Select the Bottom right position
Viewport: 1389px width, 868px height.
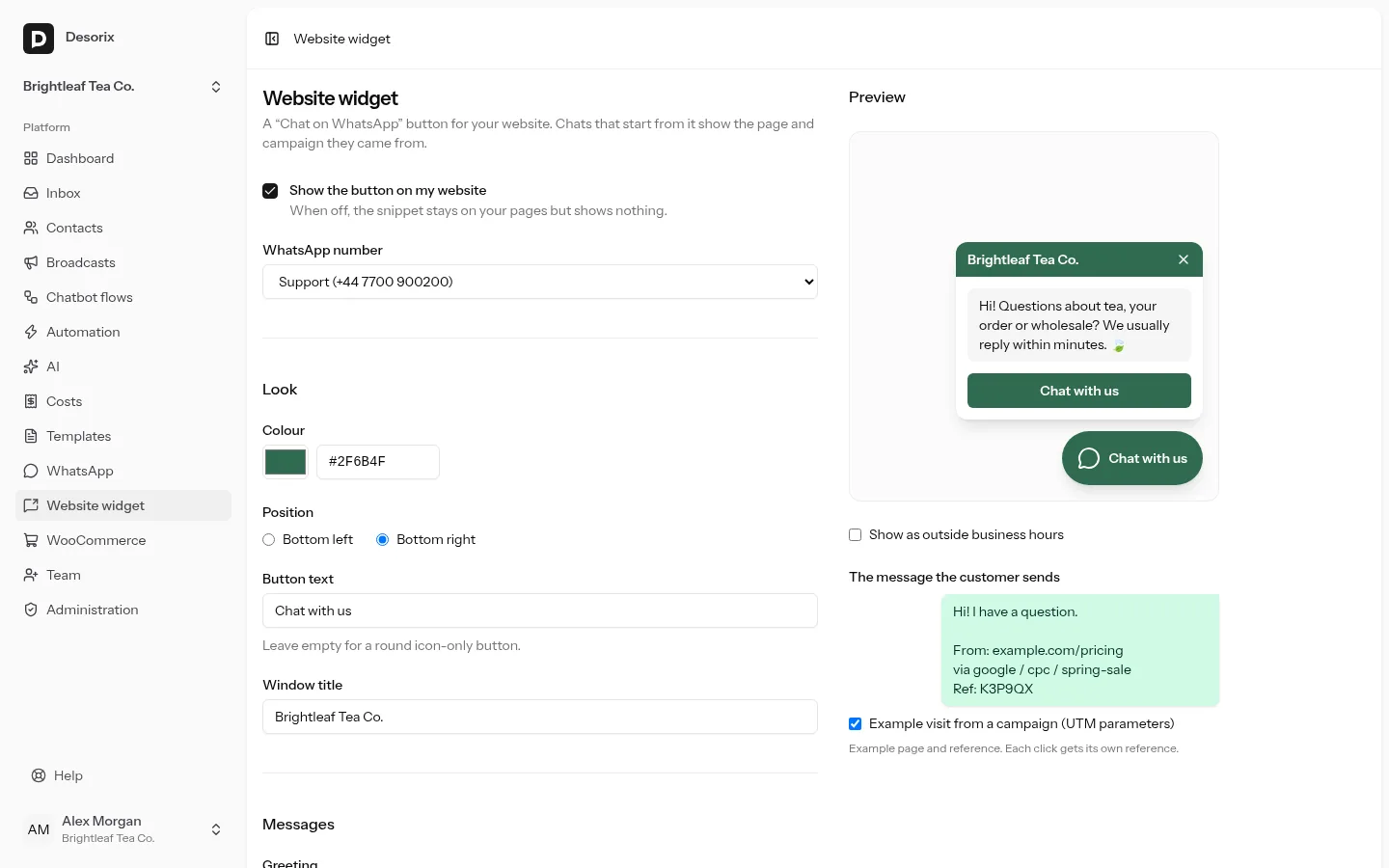(x=382, y=539)
